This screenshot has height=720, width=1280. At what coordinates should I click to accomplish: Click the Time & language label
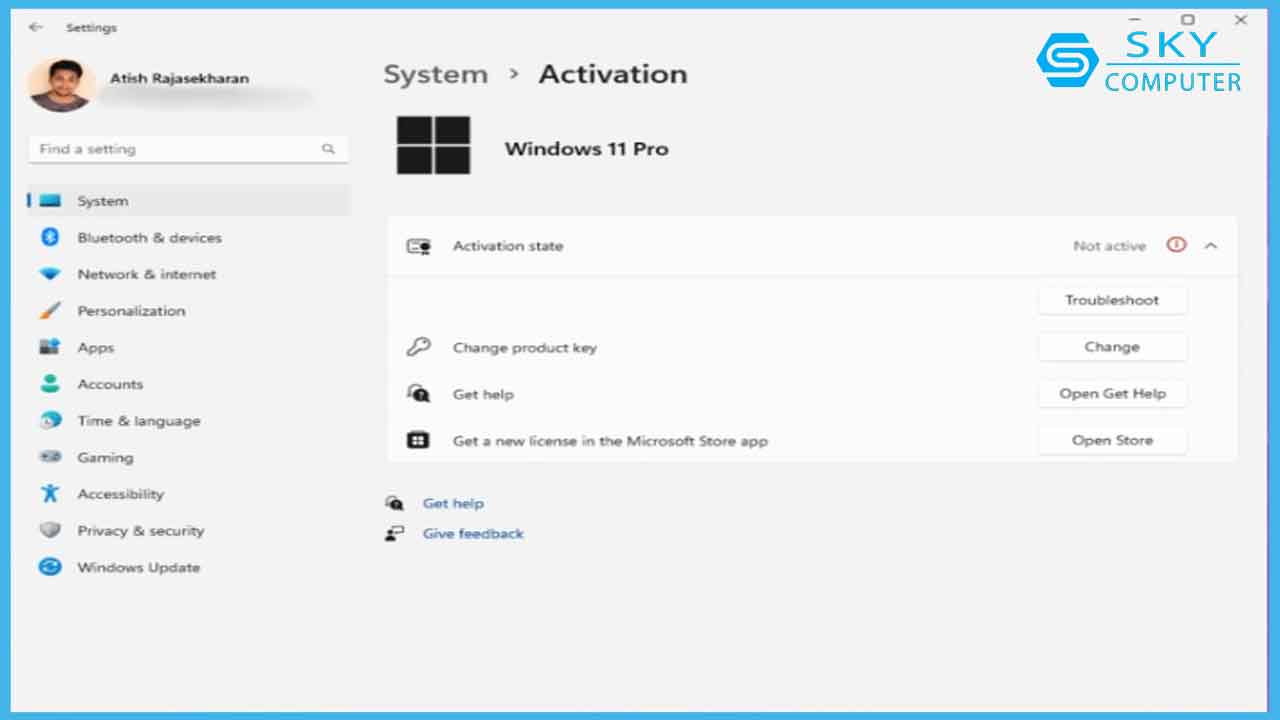pyautogui.click(x=139, y=421)
